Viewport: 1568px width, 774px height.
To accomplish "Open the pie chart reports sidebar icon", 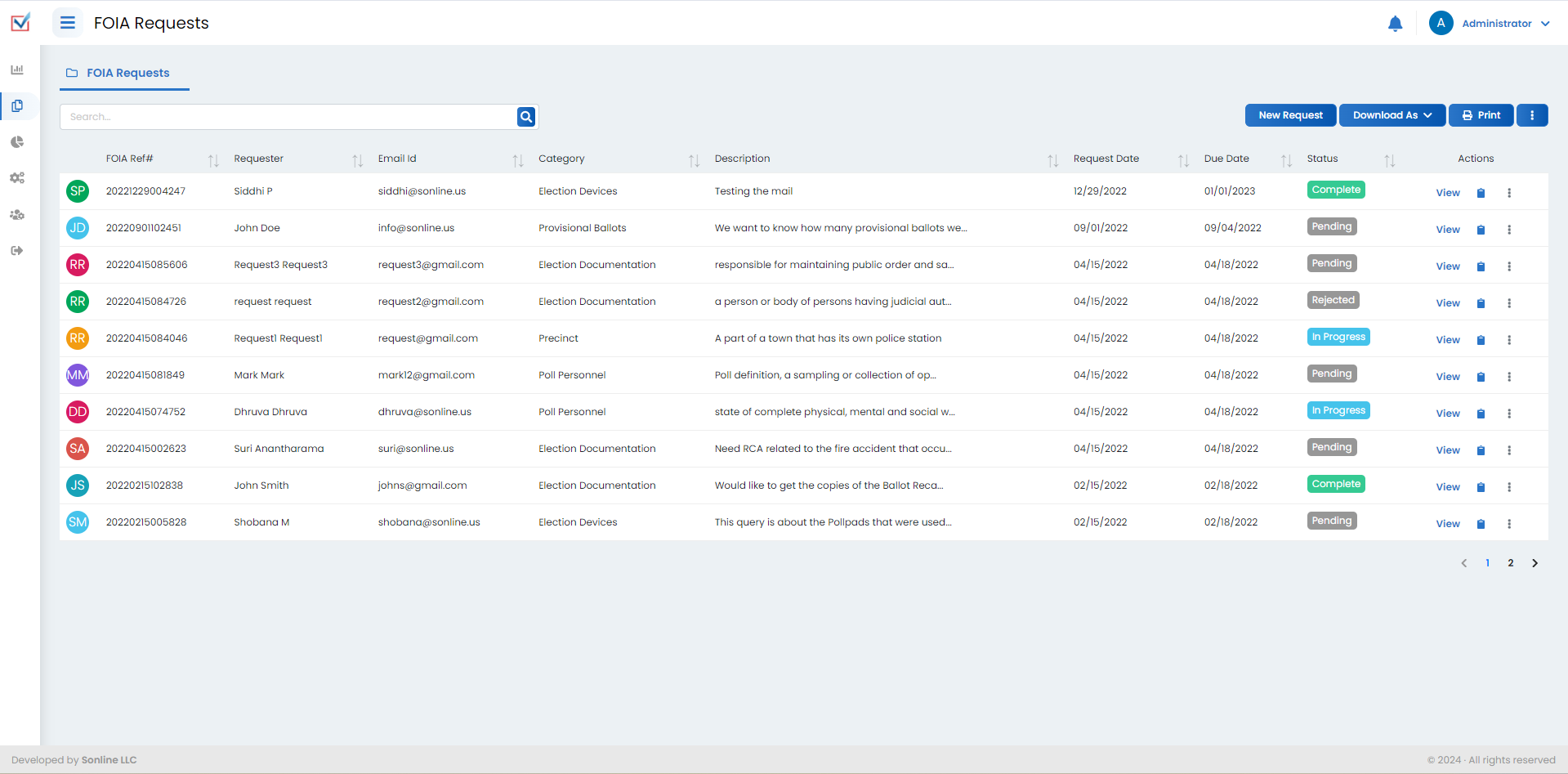I will (17, 142).
